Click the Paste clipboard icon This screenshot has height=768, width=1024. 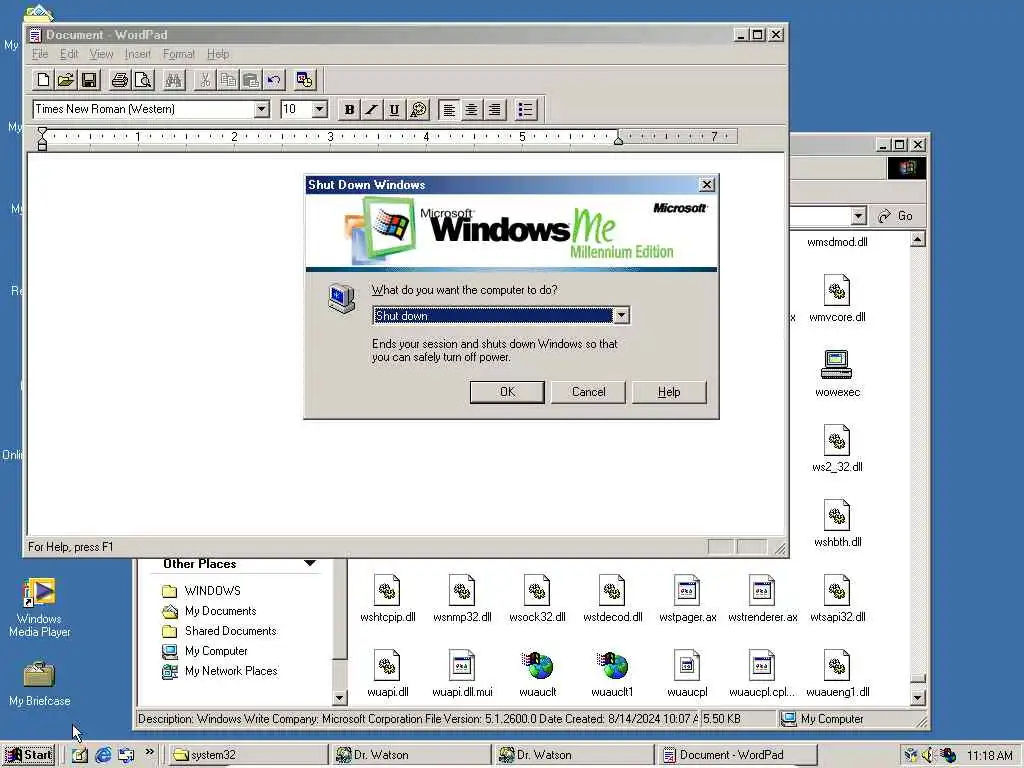tap(251, 80)
